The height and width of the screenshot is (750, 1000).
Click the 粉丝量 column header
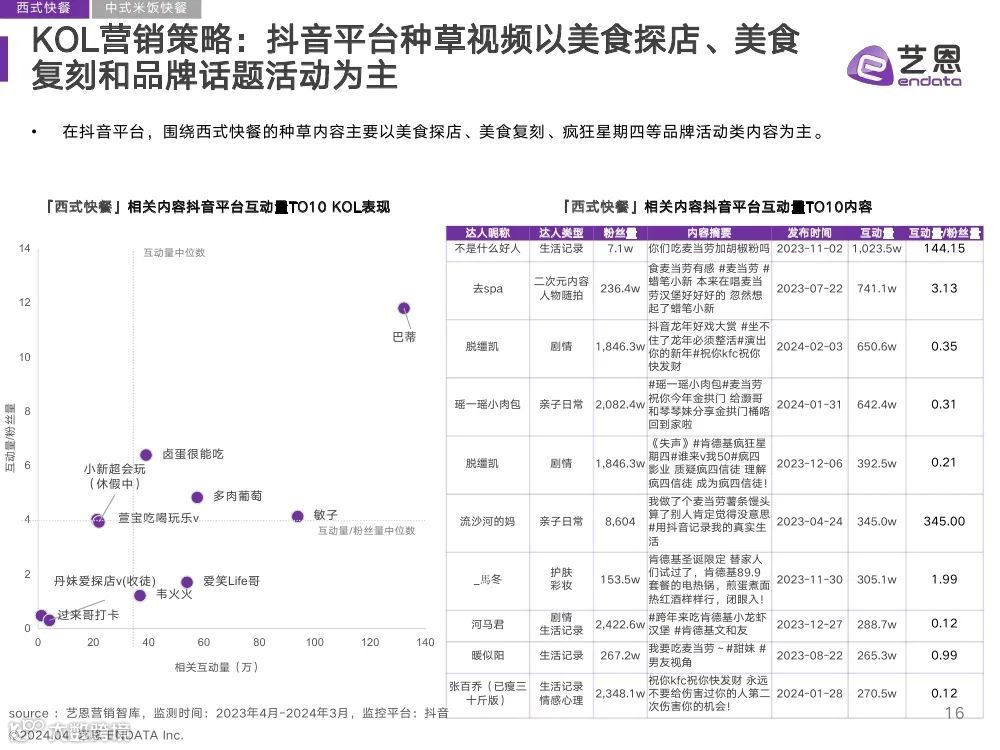pyautogui.click(x=620, y=233)
